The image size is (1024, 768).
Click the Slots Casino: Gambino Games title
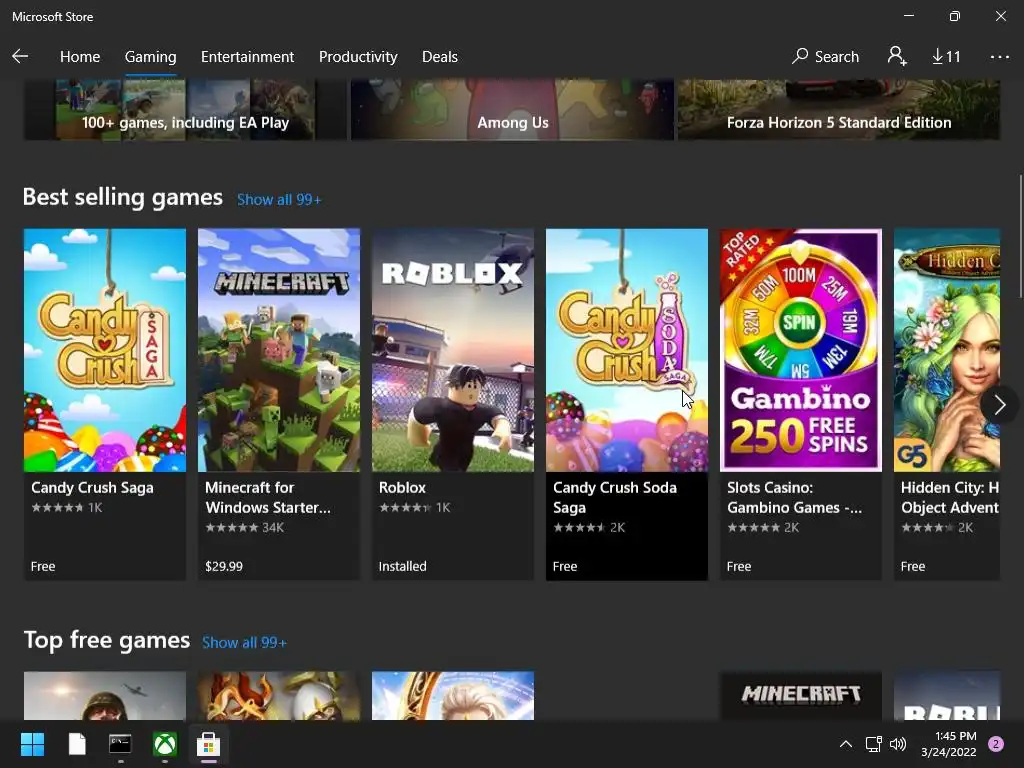794,498
